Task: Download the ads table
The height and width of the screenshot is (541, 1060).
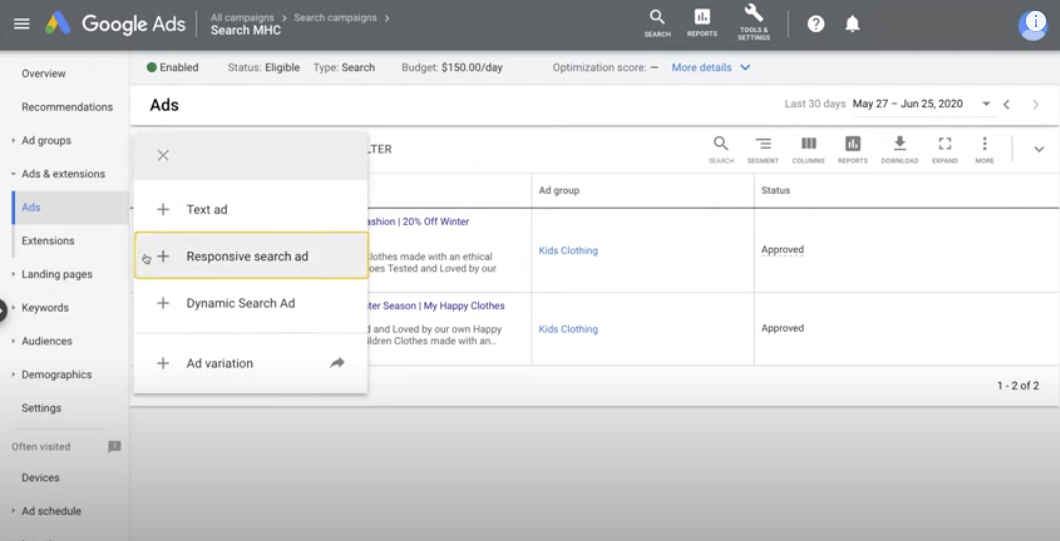Action: (x=900, y=149)
